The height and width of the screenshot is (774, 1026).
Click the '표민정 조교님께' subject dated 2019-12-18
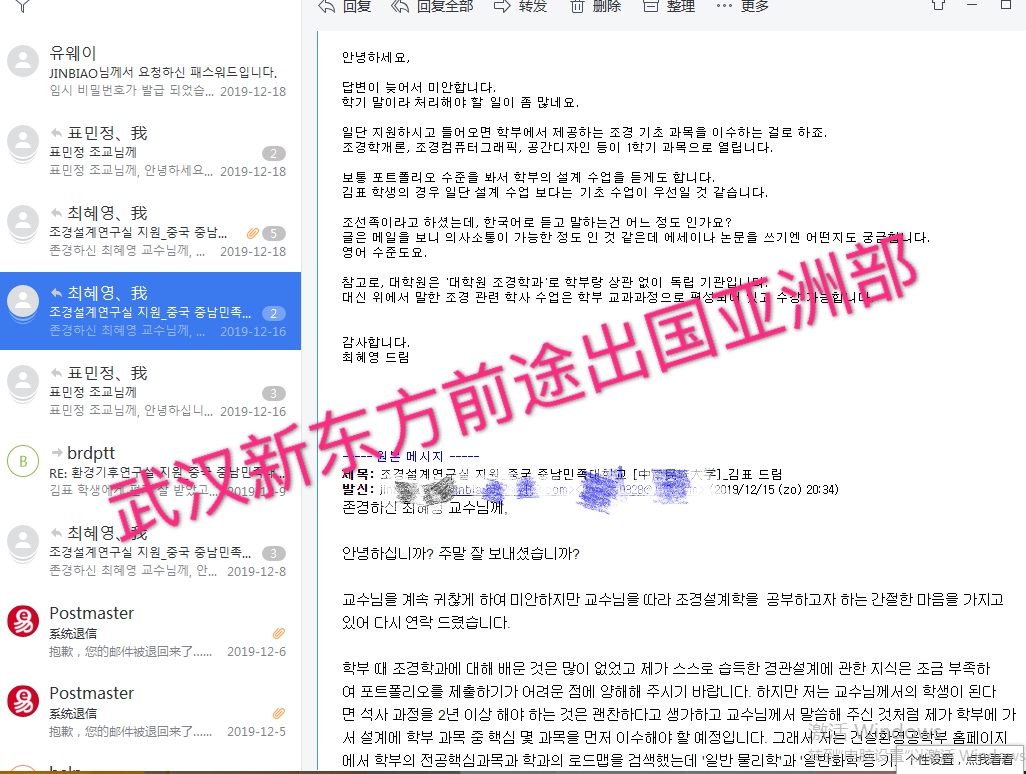click(93, 152)
